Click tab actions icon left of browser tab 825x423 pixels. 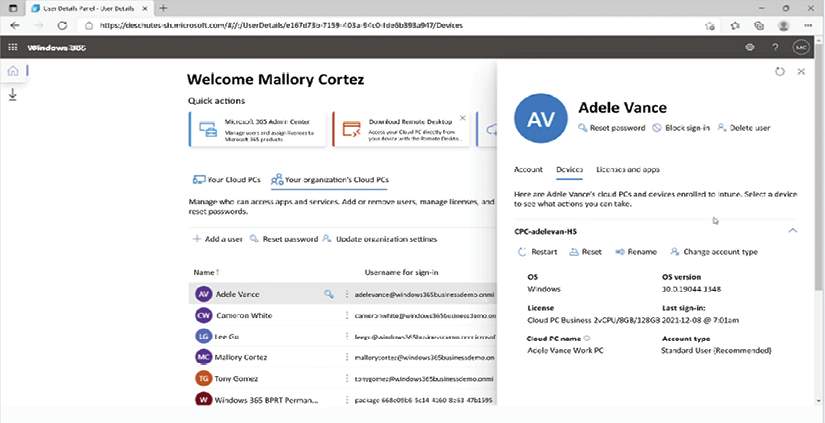(x=13, y=8)
